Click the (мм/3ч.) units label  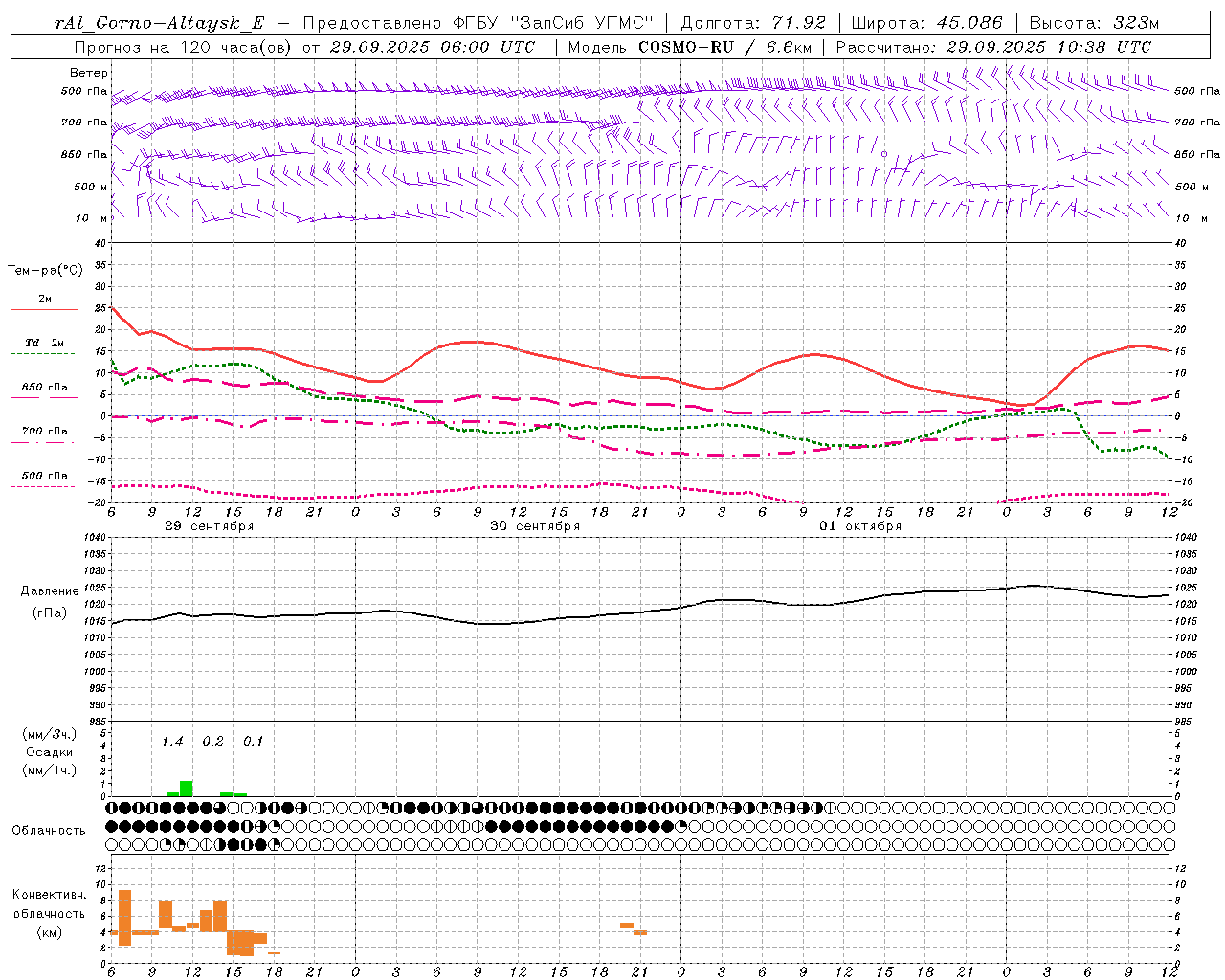coord(49,735)
